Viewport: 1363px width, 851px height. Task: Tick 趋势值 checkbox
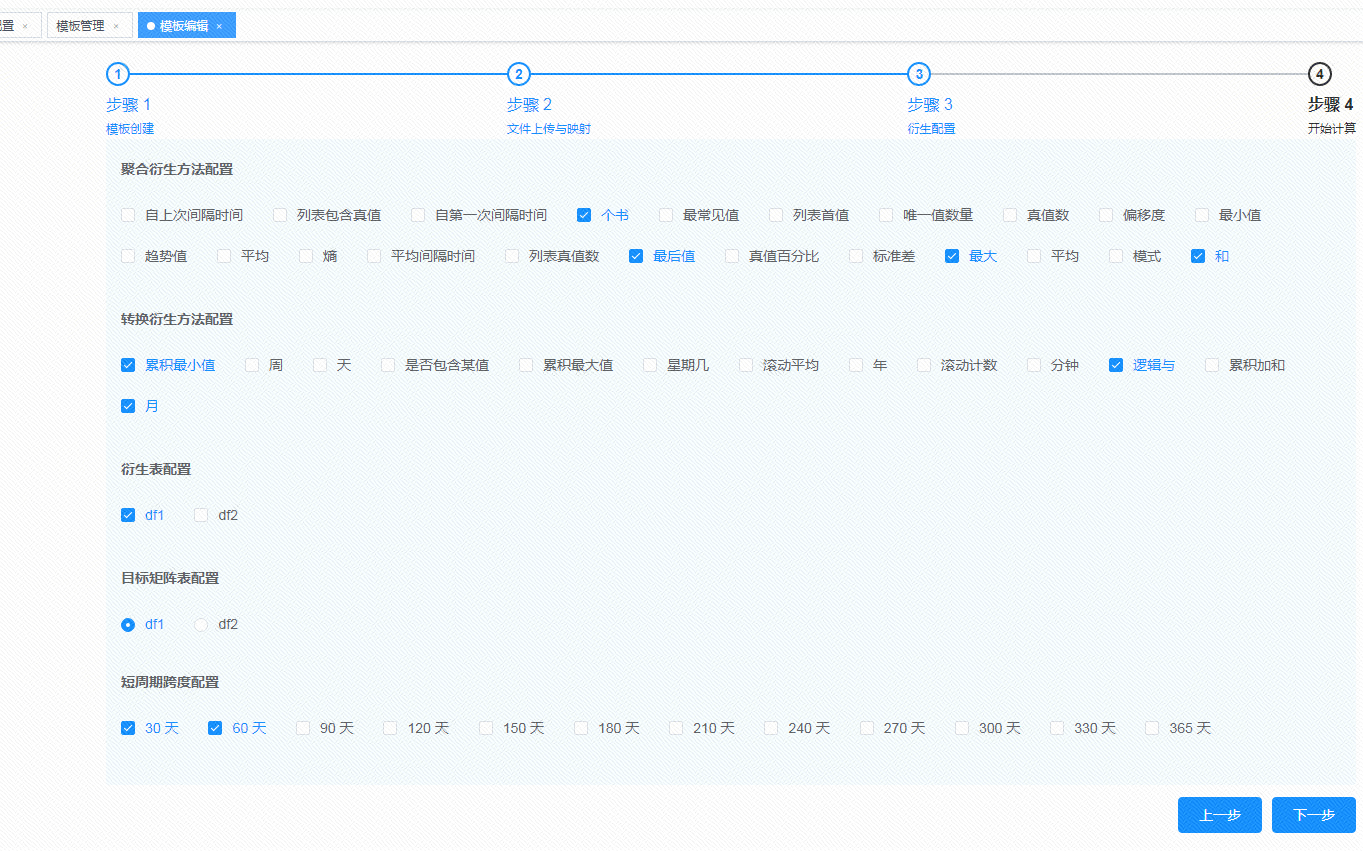click(128, 256)
